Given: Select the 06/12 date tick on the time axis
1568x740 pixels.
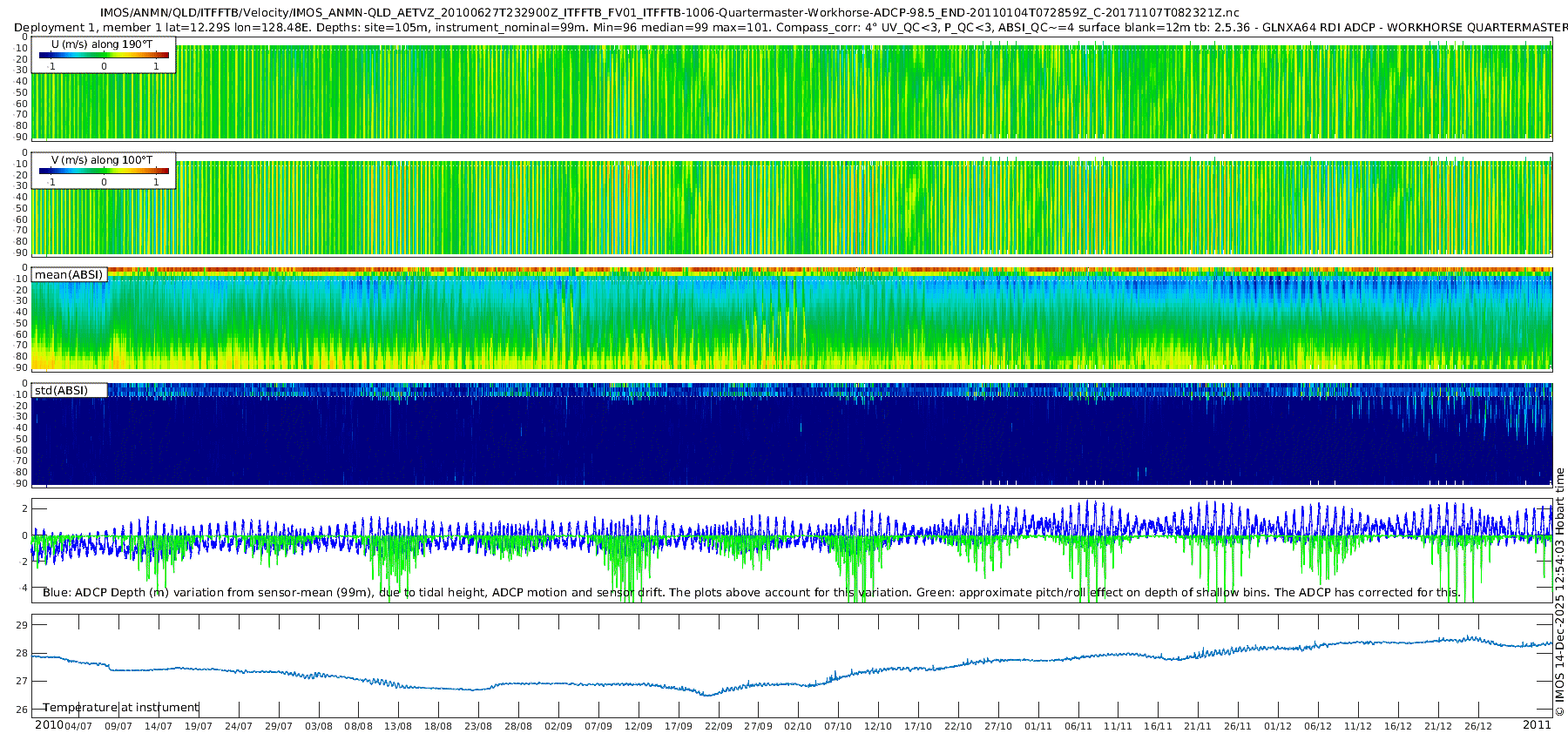Looking at the screenshot, I should click(1317, 726).
